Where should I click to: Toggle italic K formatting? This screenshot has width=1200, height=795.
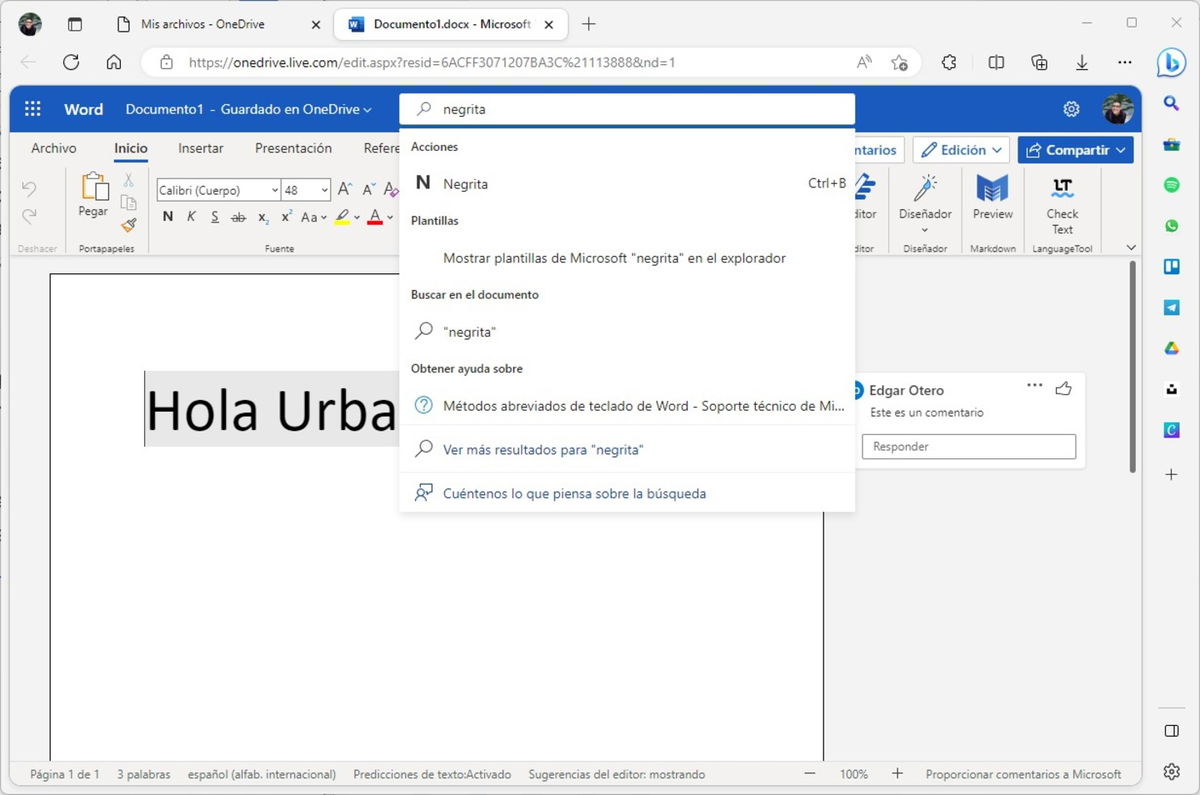tap(191, 217)
